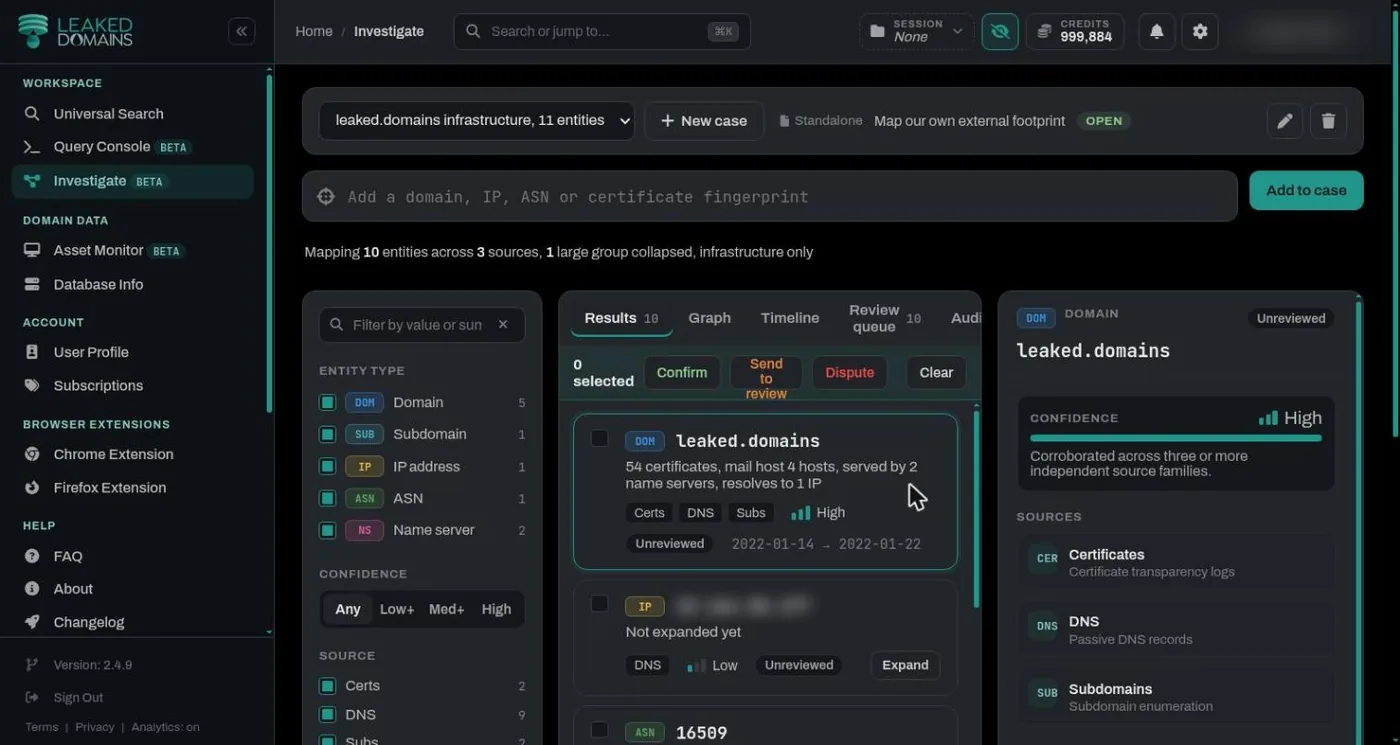Screen dimensions: 1400x745
Task: Switch to the Timeline tab
Action: (x=790, y=318)
